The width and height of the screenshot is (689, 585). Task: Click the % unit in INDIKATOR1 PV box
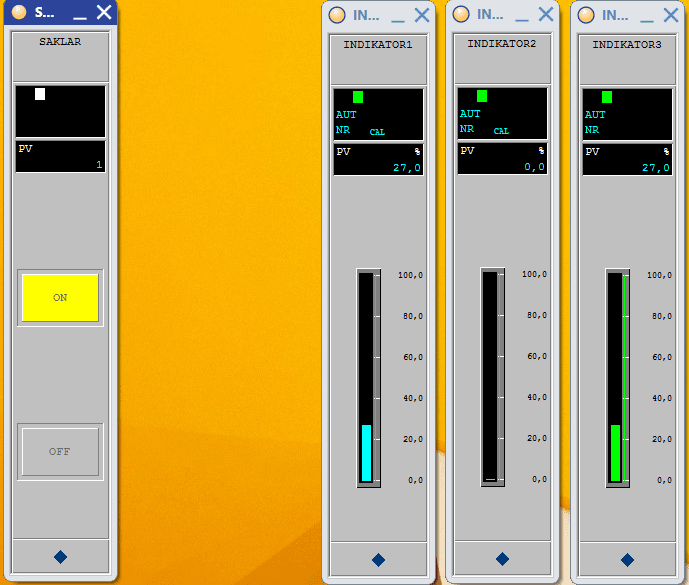pyautogui.click(x=417, y=152)
